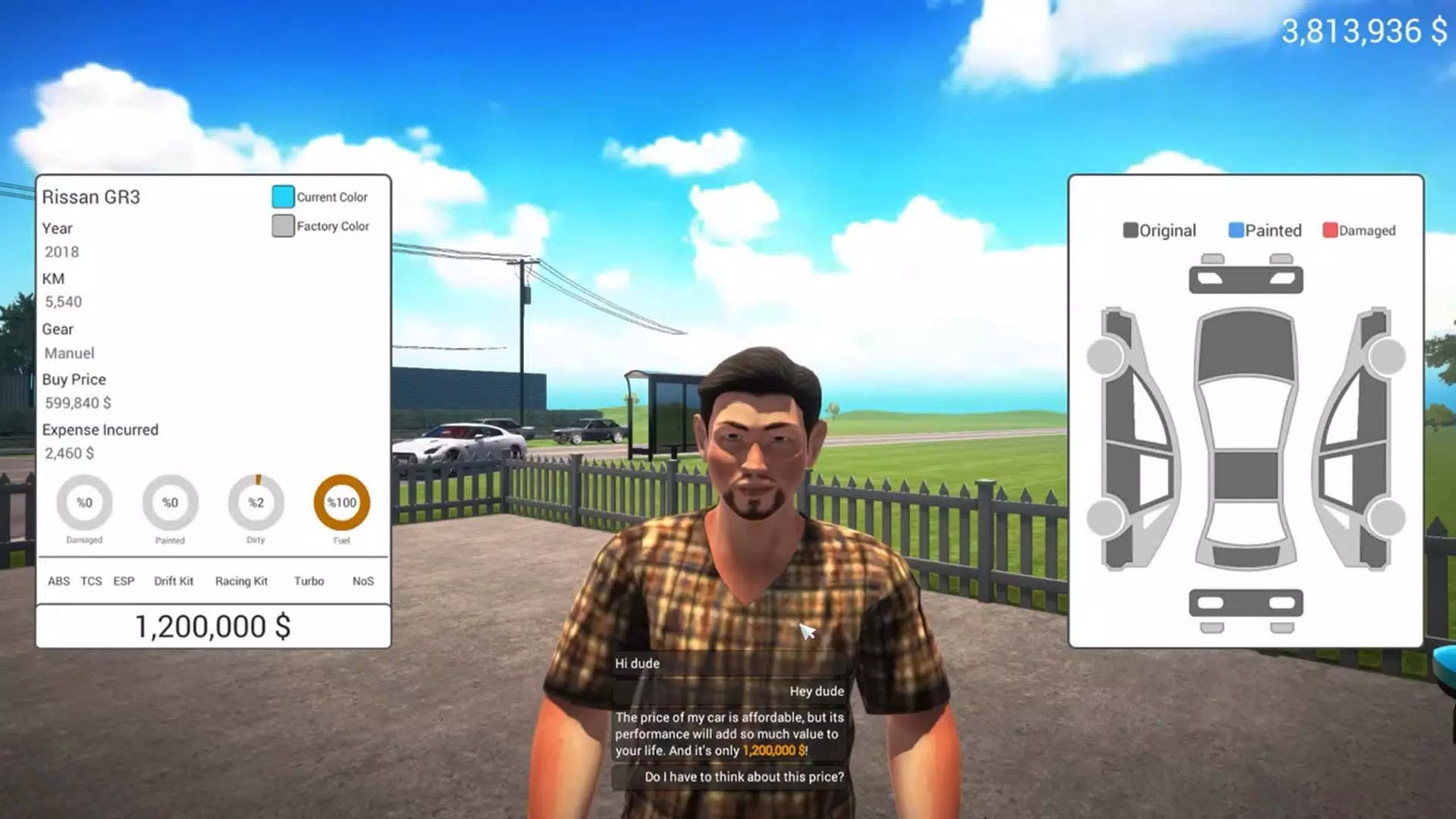The height and width of the screenshot is (819, 1456).
Task: Select the Racing Kit upgrade icon
Action: click(x=241, y=580)
